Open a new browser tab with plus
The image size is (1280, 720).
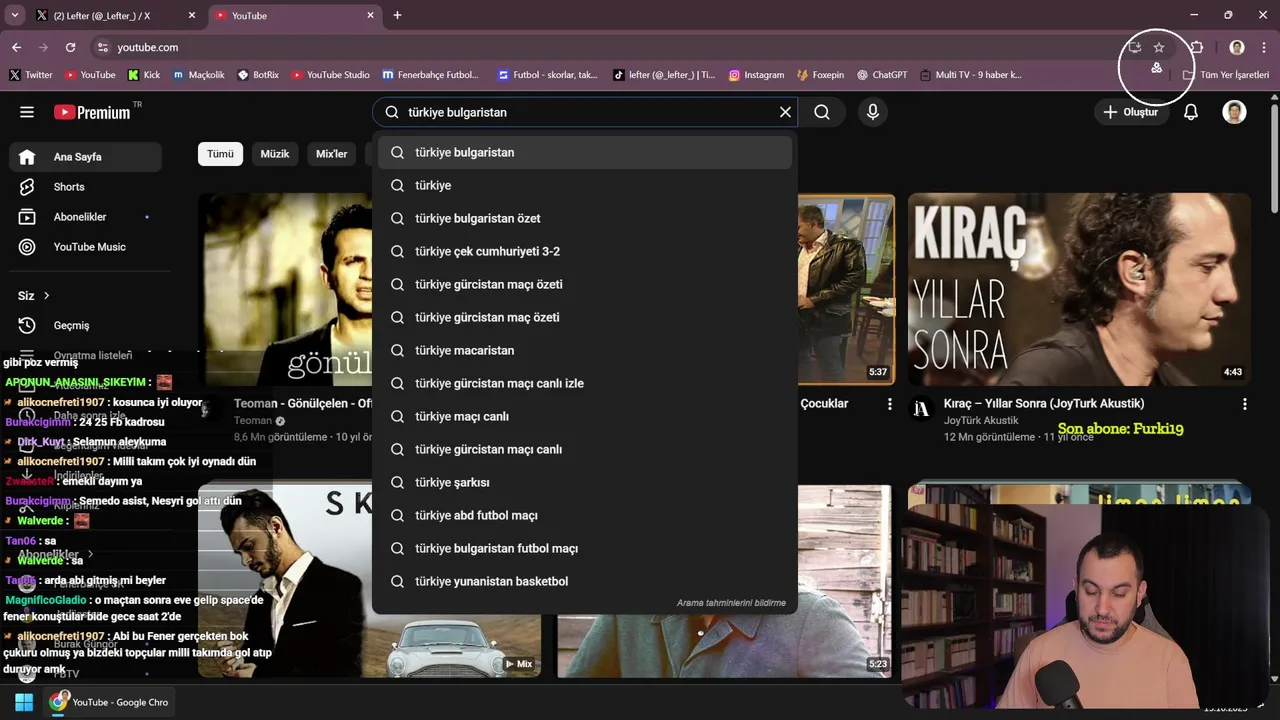point(397,15)
